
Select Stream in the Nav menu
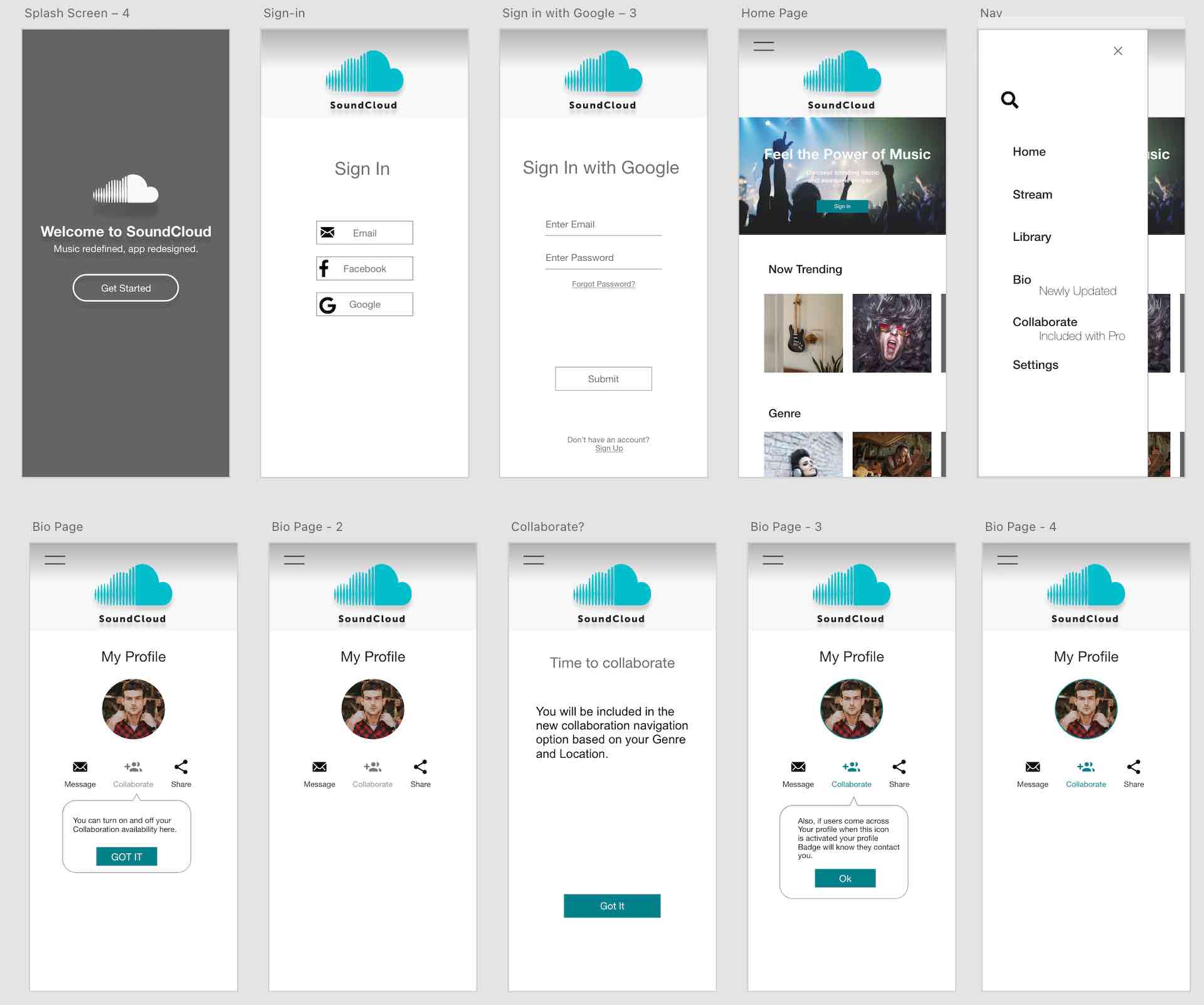coord(1032,194)
